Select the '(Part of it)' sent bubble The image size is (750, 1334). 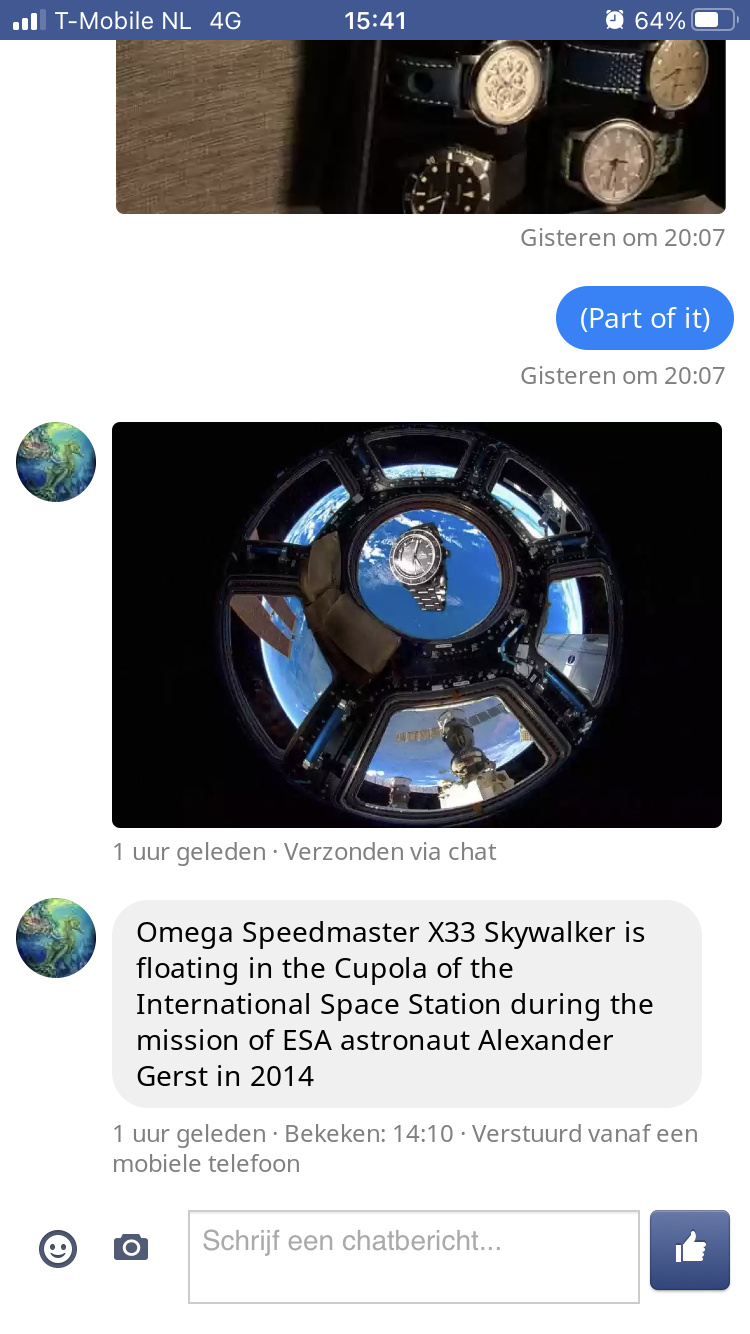(x=645, y=318)
